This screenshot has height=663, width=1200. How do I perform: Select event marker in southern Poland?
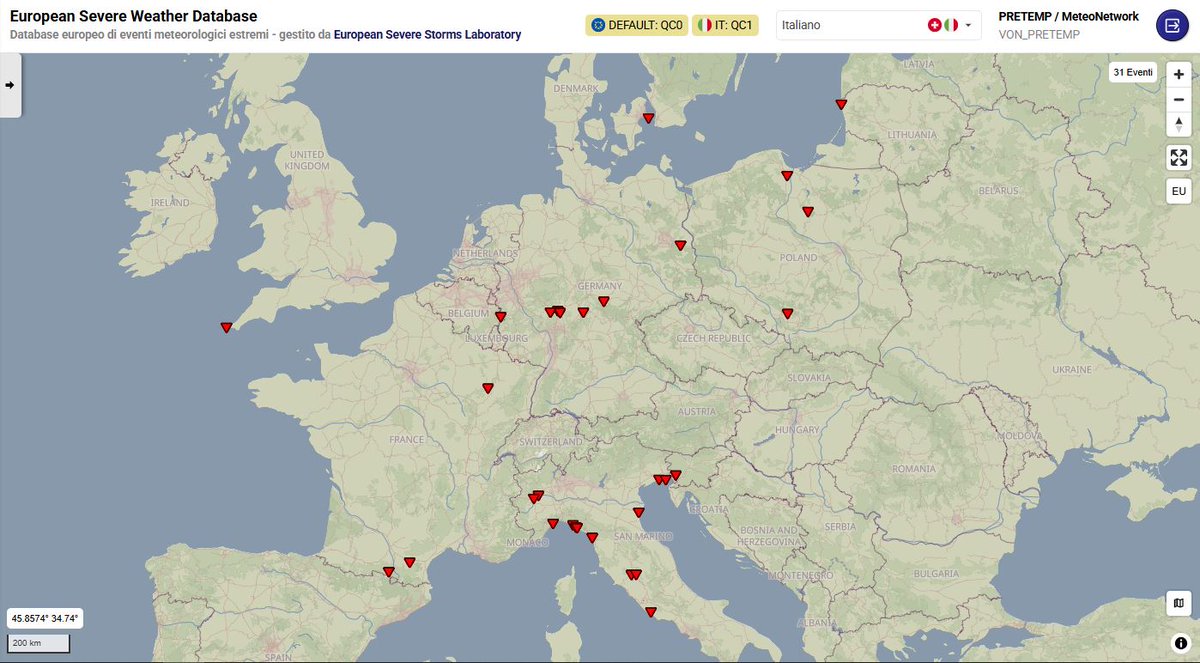[x=787, y=313]
